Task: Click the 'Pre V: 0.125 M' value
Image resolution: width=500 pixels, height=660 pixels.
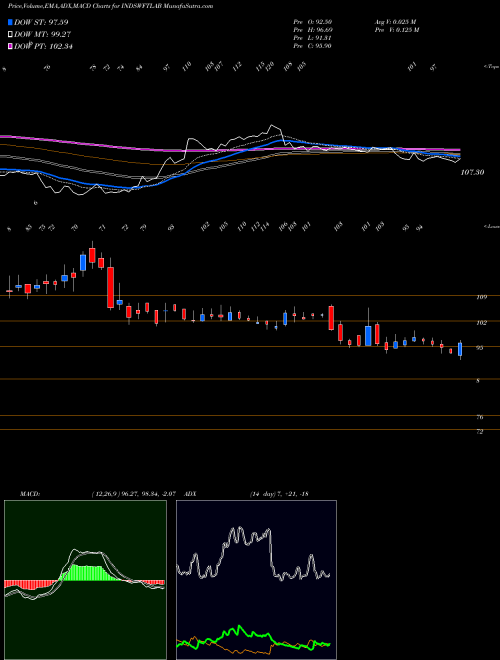Action: (x=397, y=30)
